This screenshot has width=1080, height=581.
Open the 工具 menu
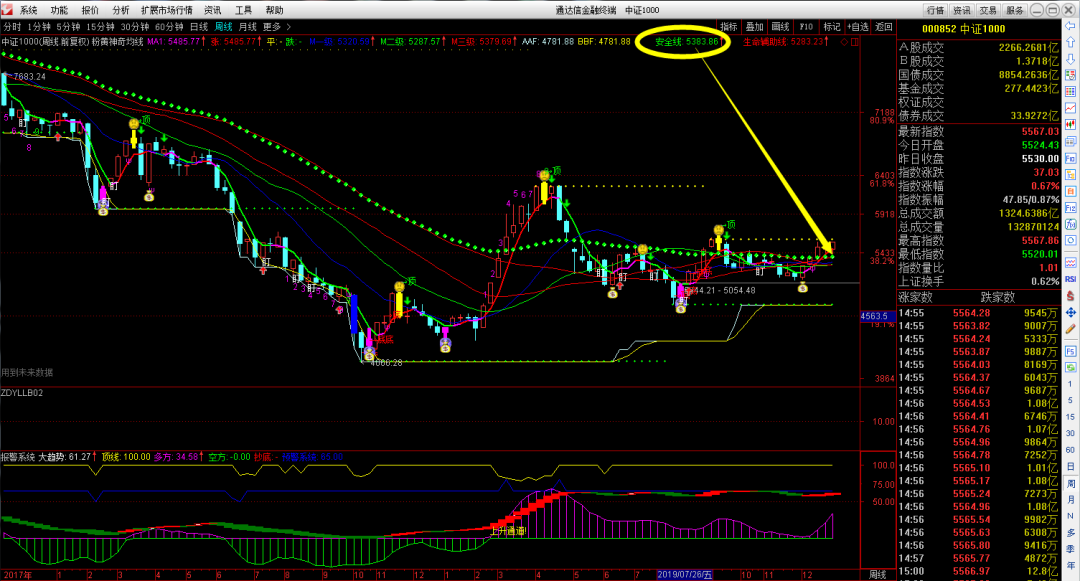[x=243, y=10]
